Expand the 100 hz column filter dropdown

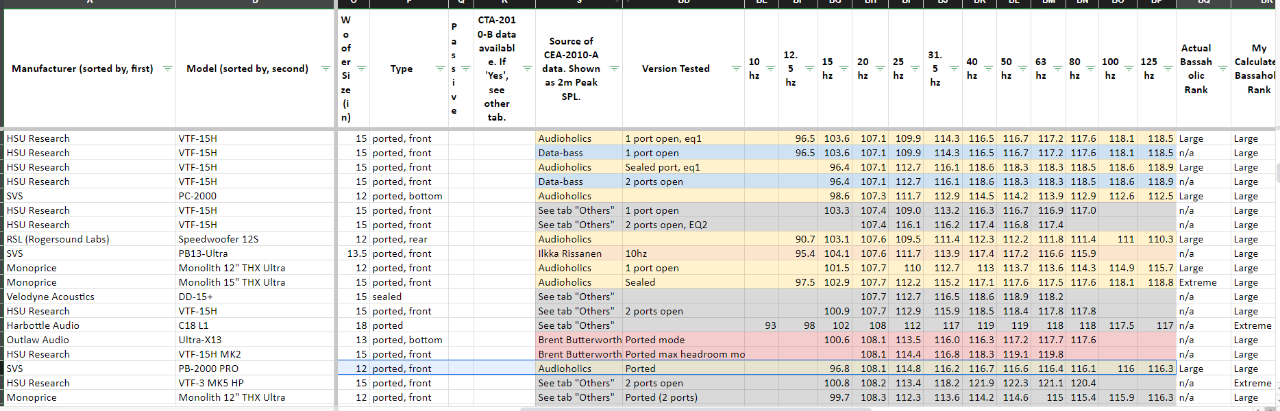(x=1129, y=69)
